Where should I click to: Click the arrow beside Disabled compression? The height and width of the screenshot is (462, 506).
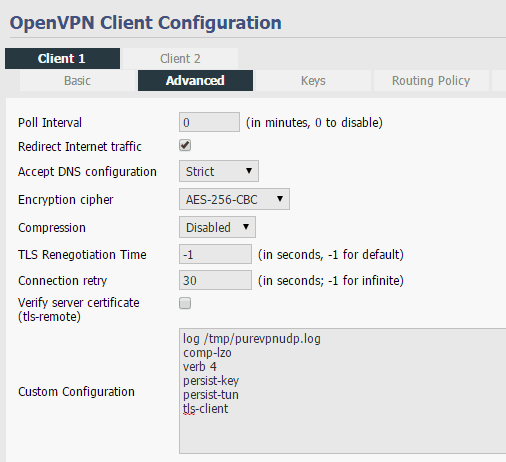246,227
